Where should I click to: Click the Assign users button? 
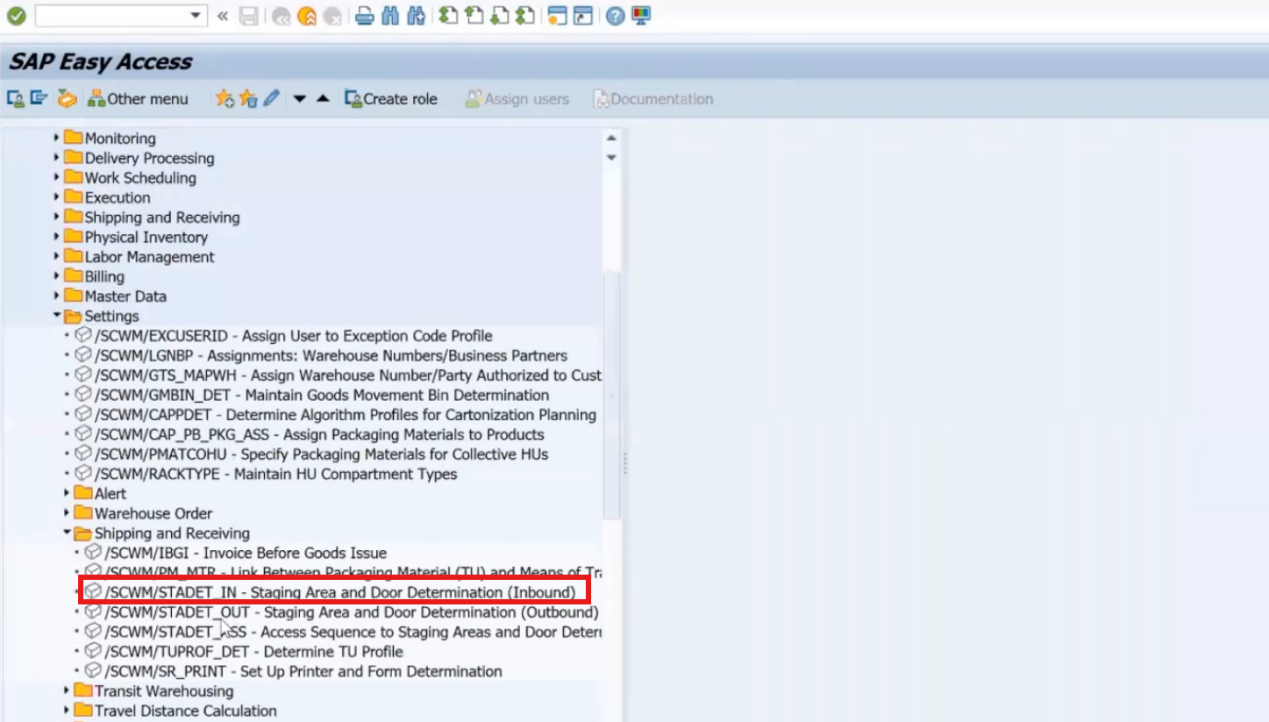click(x=517, y=98)
